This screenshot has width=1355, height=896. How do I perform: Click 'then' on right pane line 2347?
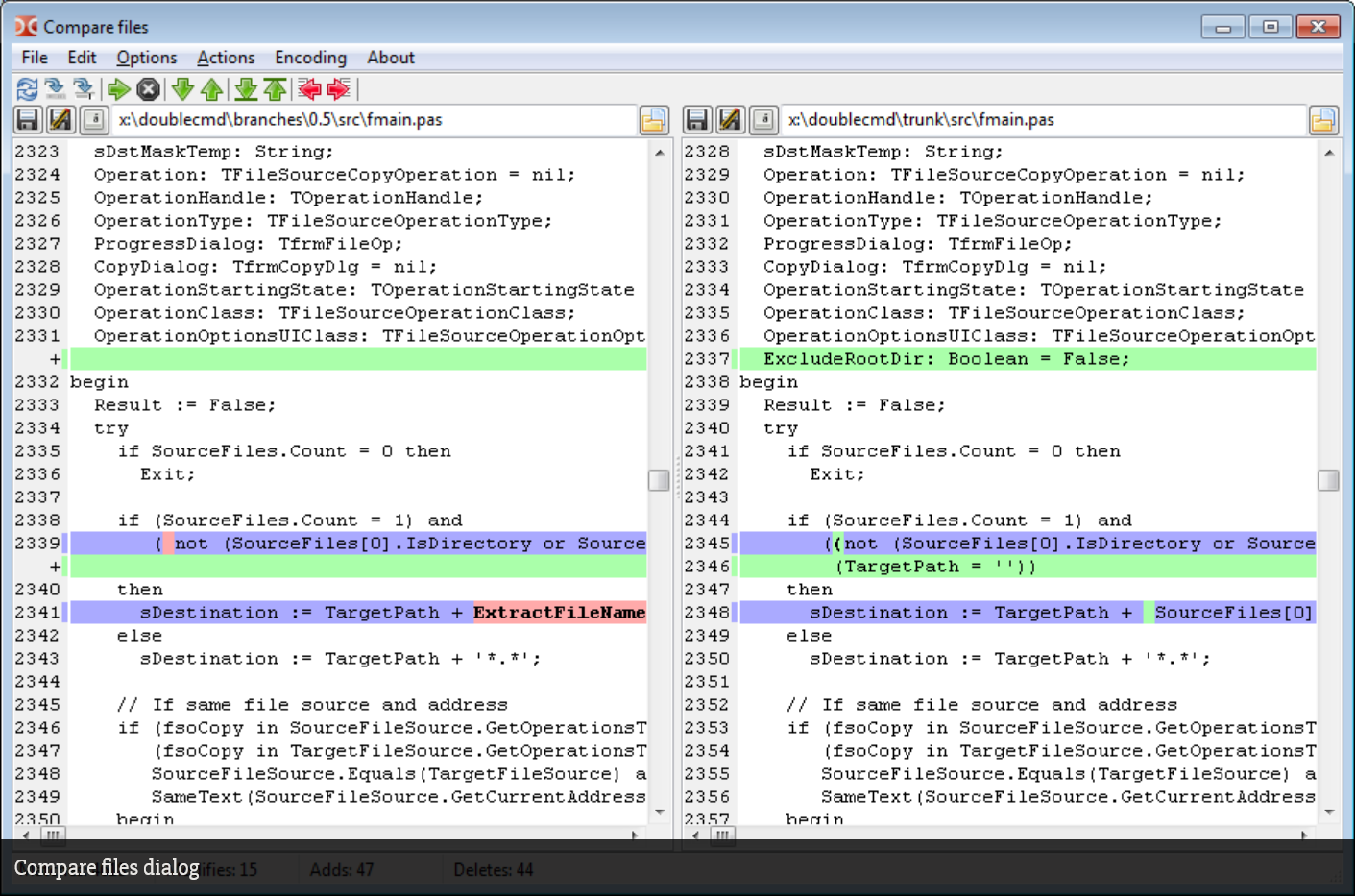810,590
